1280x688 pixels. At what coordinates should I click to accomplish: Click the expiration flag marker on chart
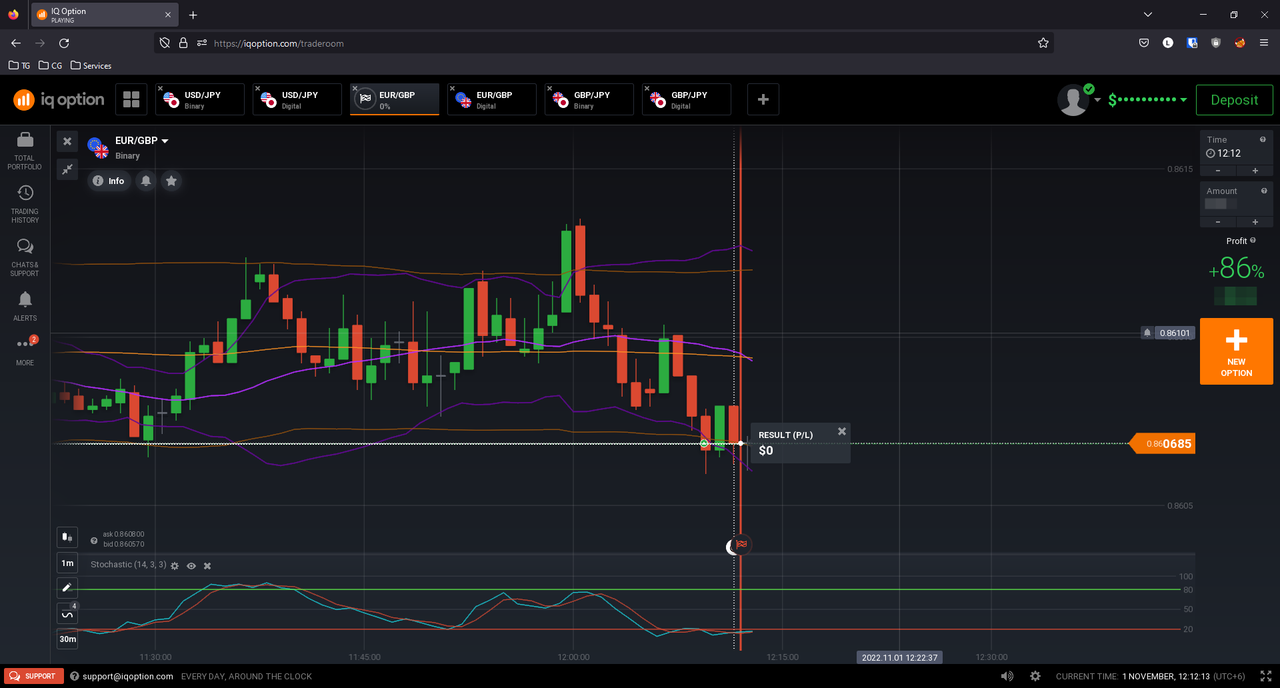(x=742, y=545)
